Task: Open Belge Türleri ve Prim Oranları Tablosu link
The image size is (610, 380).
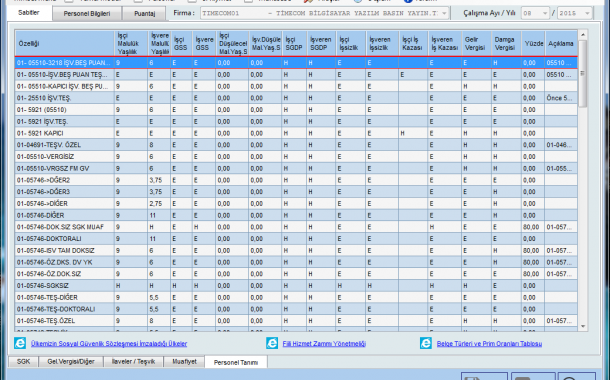Action: coord(489,344)
